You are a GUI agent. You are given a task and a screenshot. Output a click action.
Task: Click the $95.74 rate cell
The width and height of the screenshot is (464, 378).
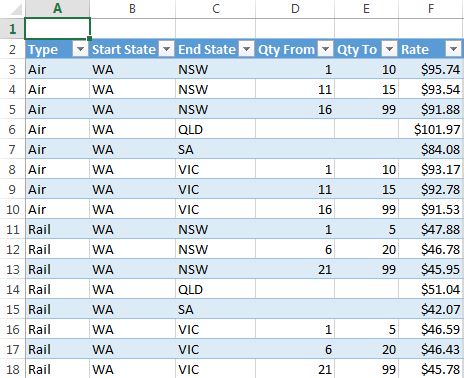point(431,69)
